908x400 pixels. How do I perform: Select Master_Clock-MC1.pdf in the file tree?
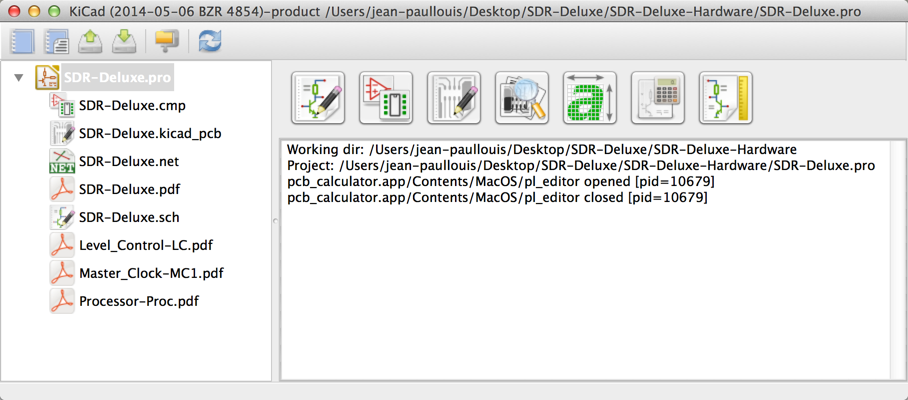(x=151, y=273)
